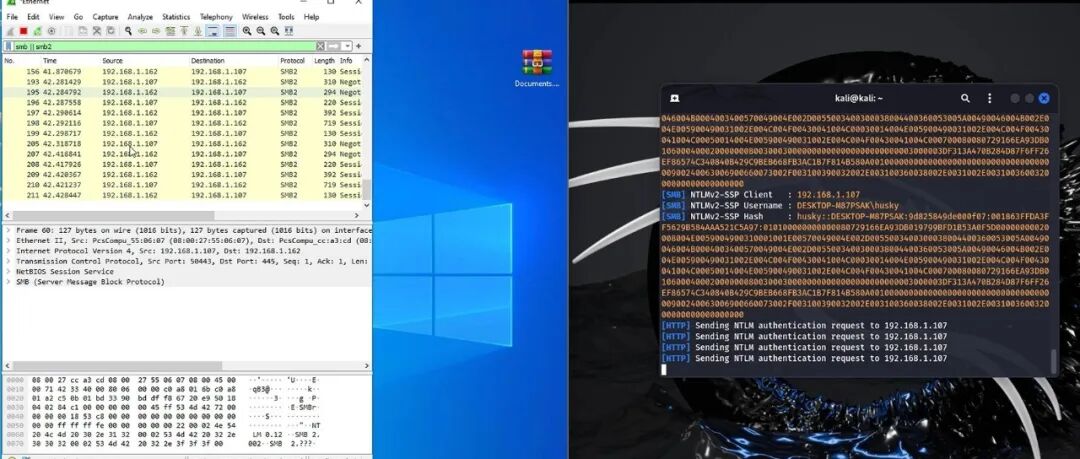Sort packets by Source column header
This screenshot has height=459, width=1080.
[x=145, y=61]
